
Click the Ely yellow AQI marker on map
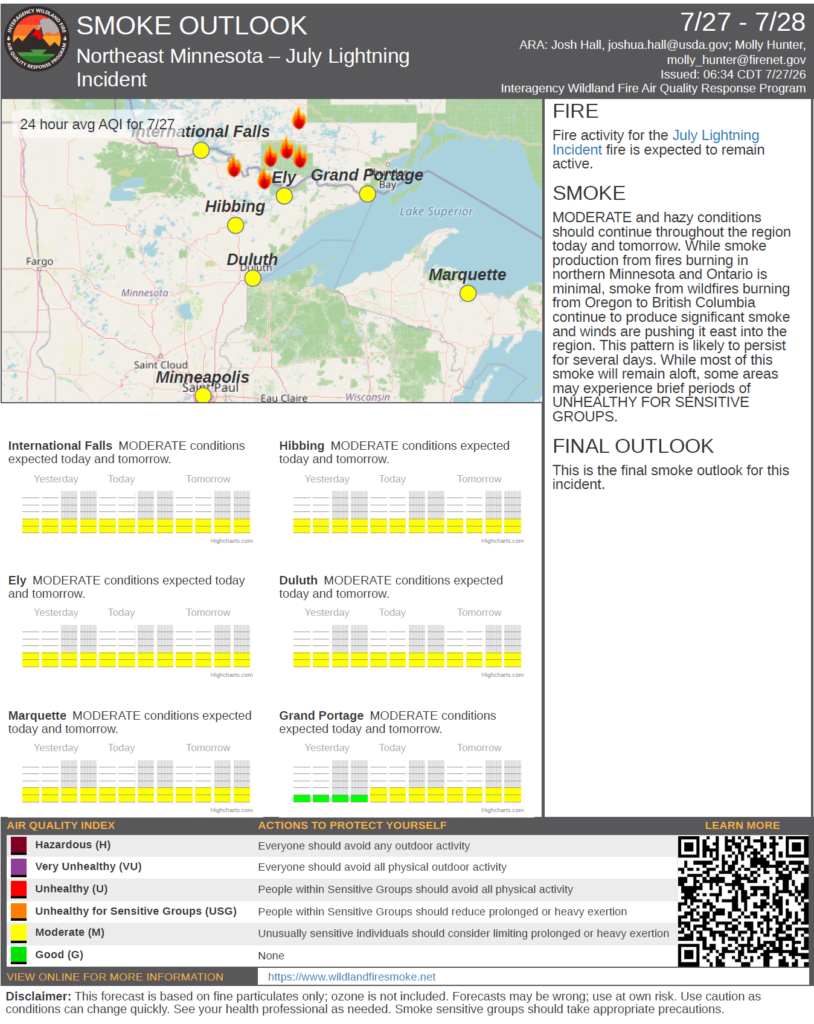pos(284,196)
